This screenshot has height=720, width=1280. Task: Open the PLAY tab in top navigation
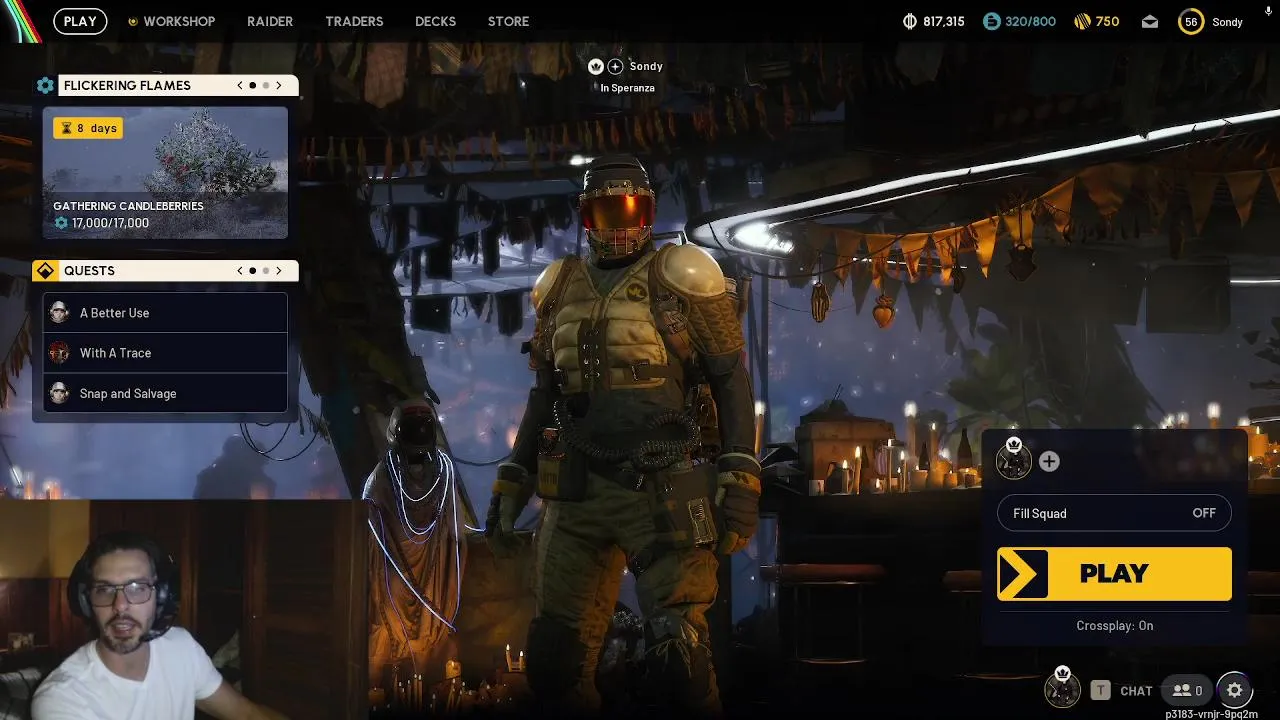(x=80, y=21)
